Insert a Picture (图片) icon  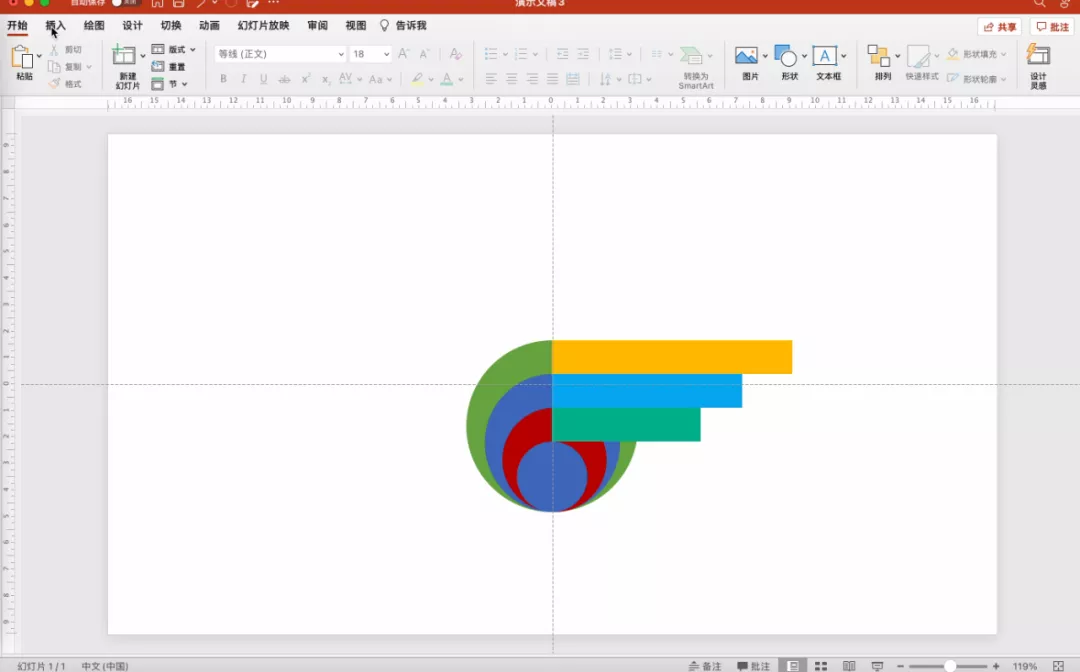pos(746,56)
